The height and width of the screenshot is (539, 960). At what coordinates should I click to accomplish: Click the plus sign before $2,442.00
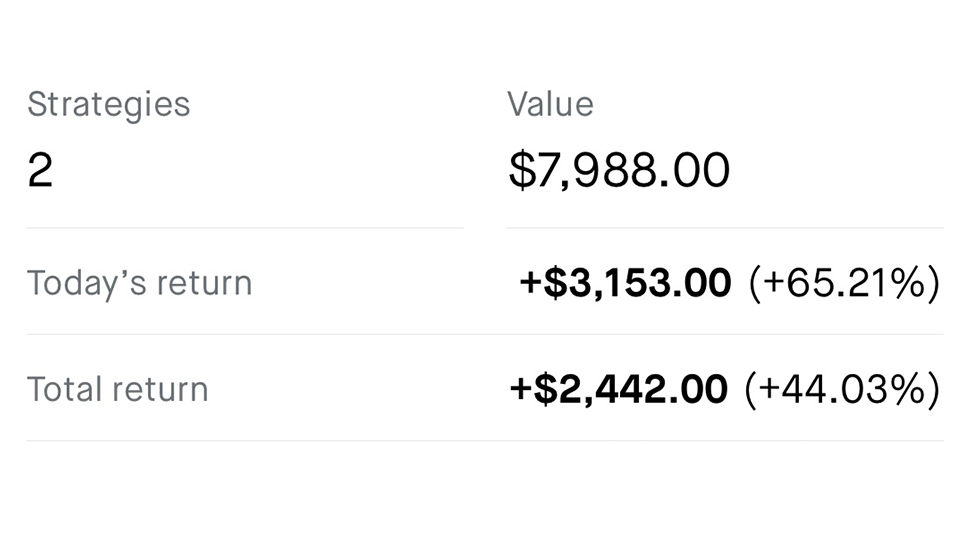[520, 390]
